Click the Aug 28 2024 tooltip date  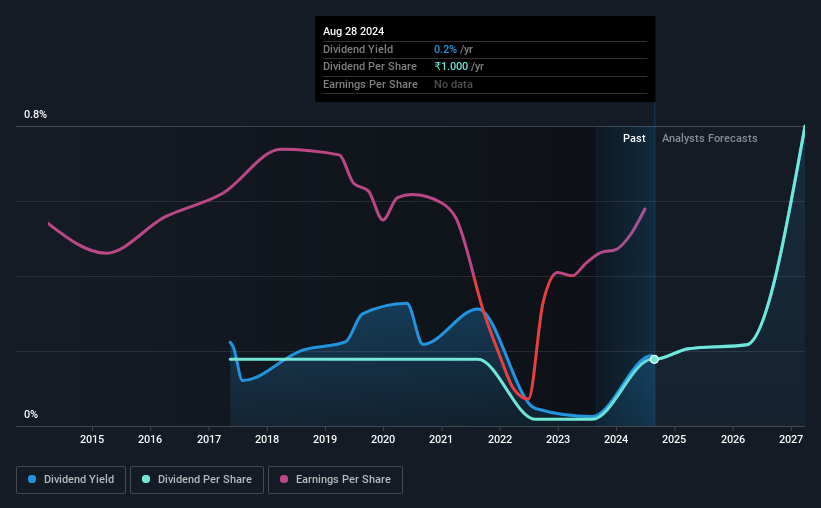click(352, 31)
